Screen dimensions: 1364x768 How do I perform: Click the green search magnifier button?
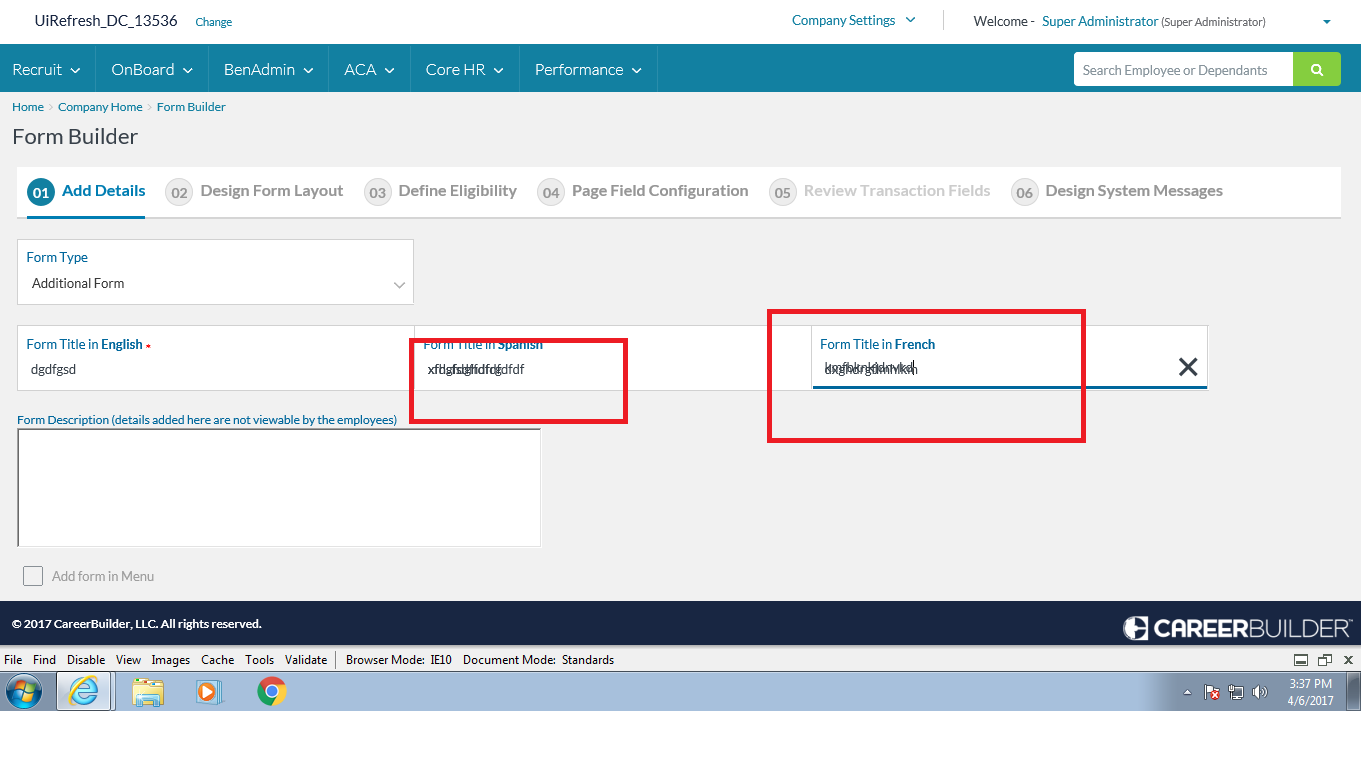click(x=1316, y=70)
